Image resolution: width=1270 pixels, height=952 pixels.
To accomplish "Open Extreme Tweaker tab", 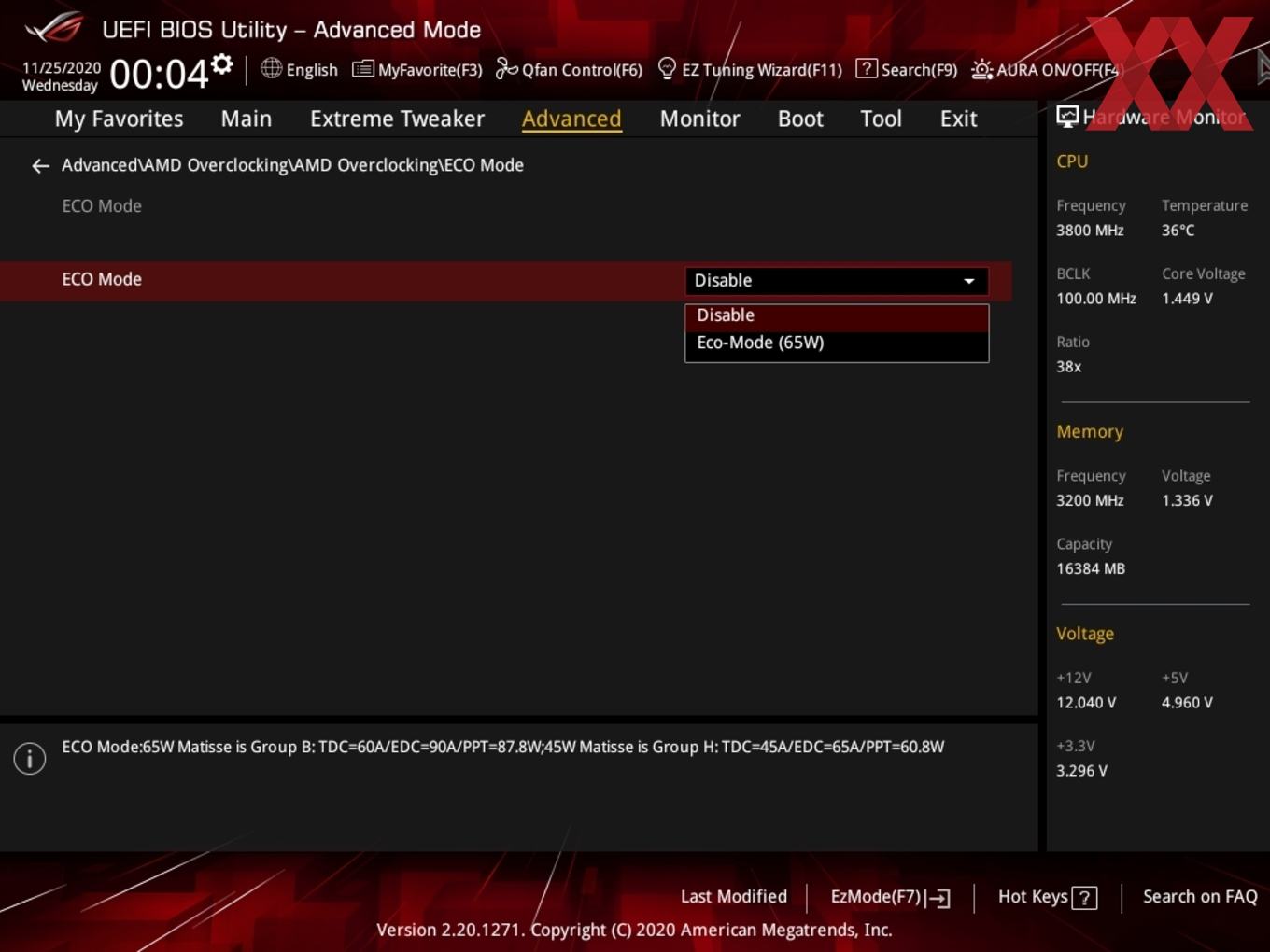I will [397, 119].
